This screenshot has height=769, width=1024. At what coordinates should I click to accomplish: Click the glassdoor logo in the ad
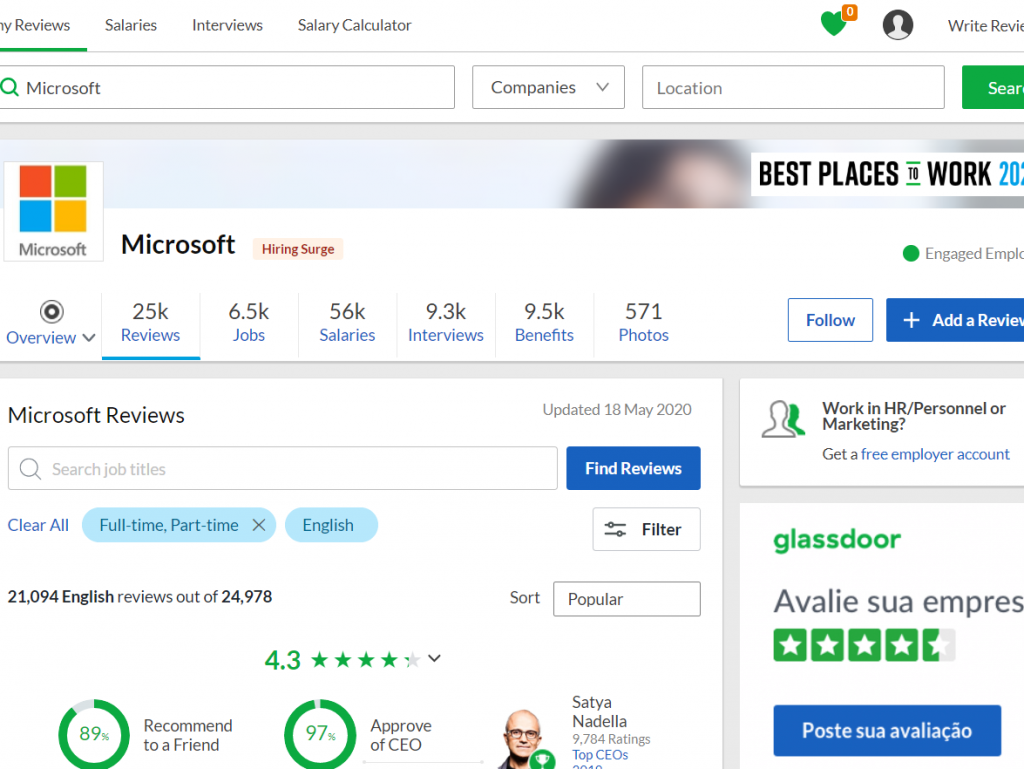pyautogui.click(x=837, y=540)
